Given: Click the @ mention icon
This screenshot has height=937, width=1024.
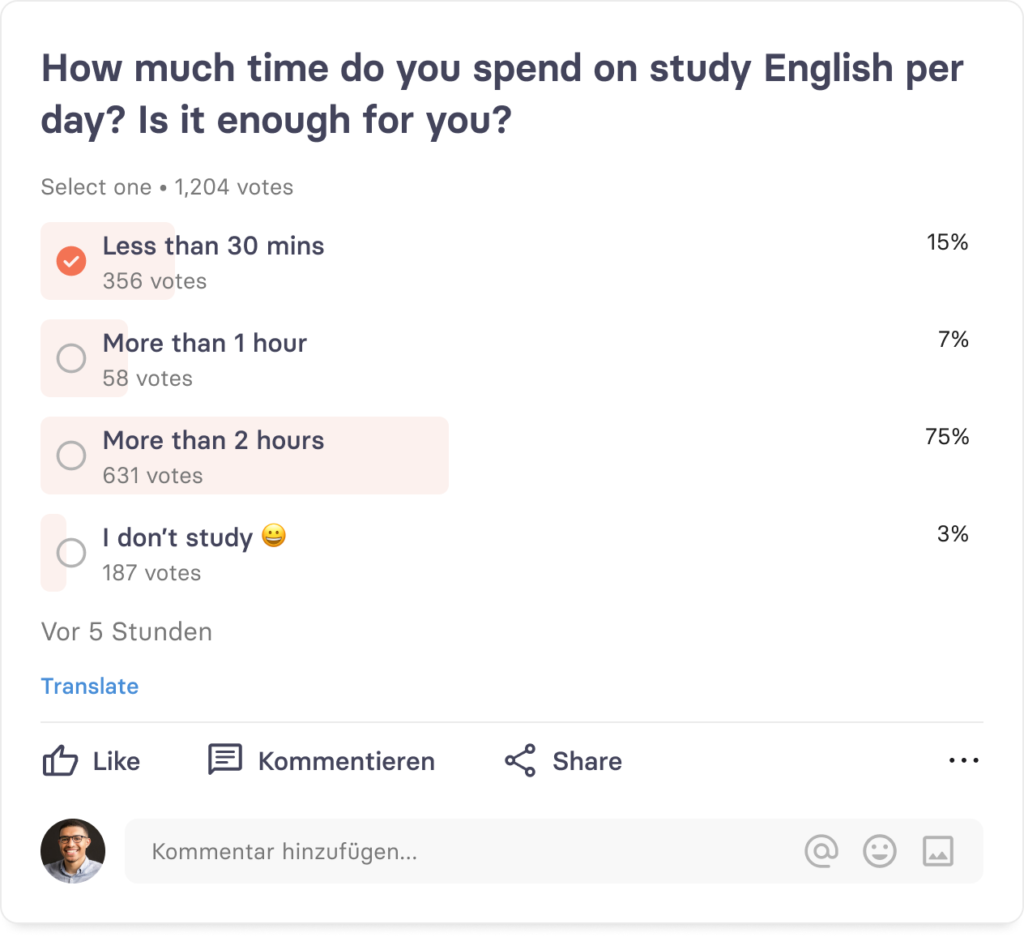Looking at the screenshot, I should (821, 851).
